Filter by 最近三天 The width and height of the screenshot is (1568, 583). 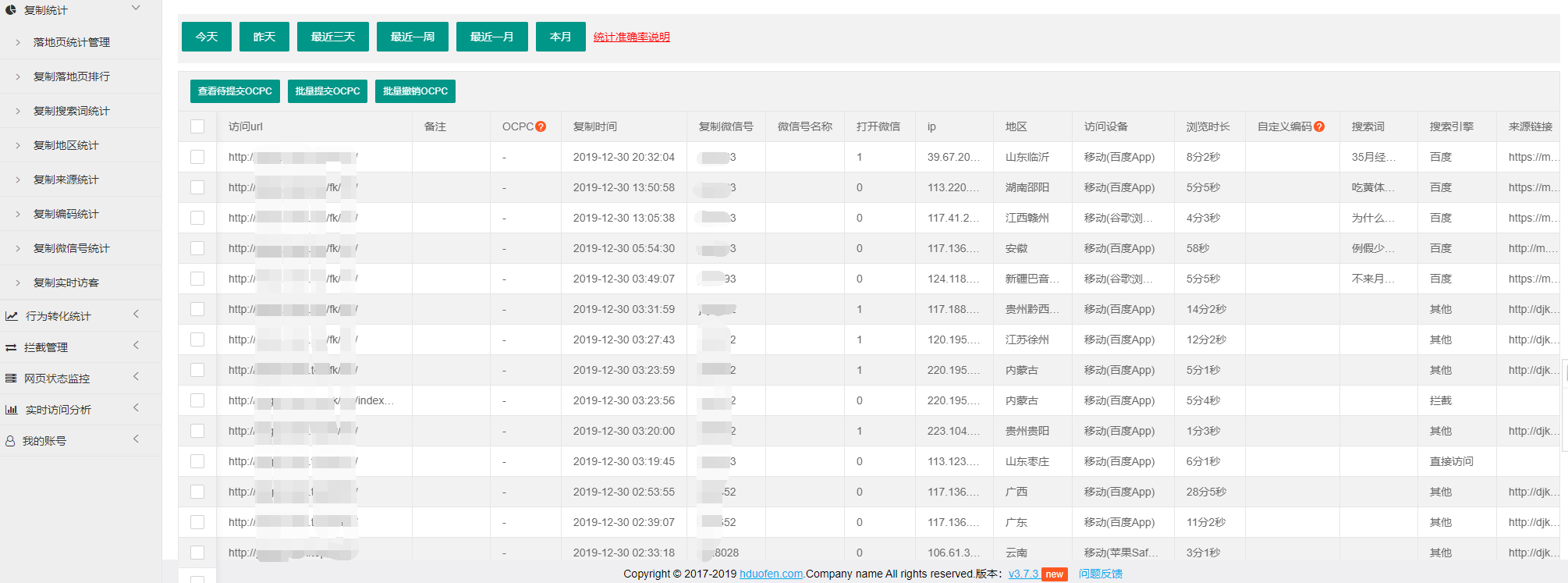333,37
